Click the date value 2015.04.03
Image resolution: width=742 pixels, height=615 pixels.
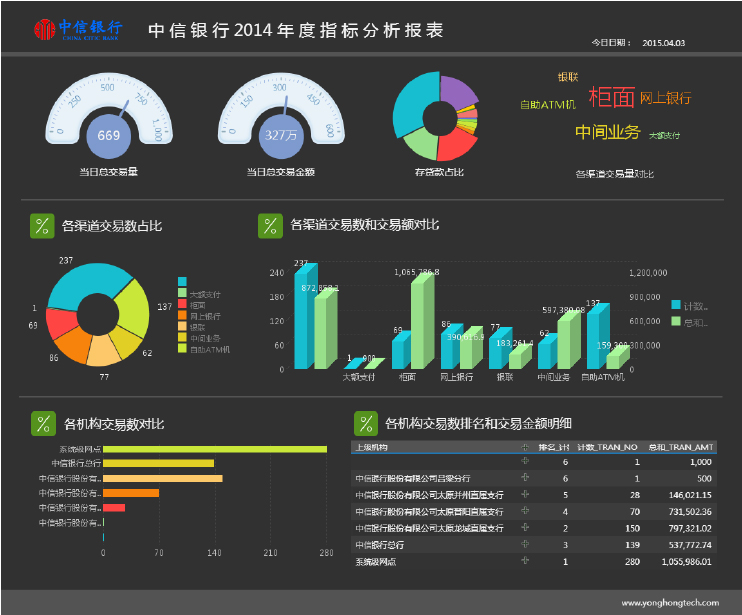pyautogui.click(x=663, y=43)
